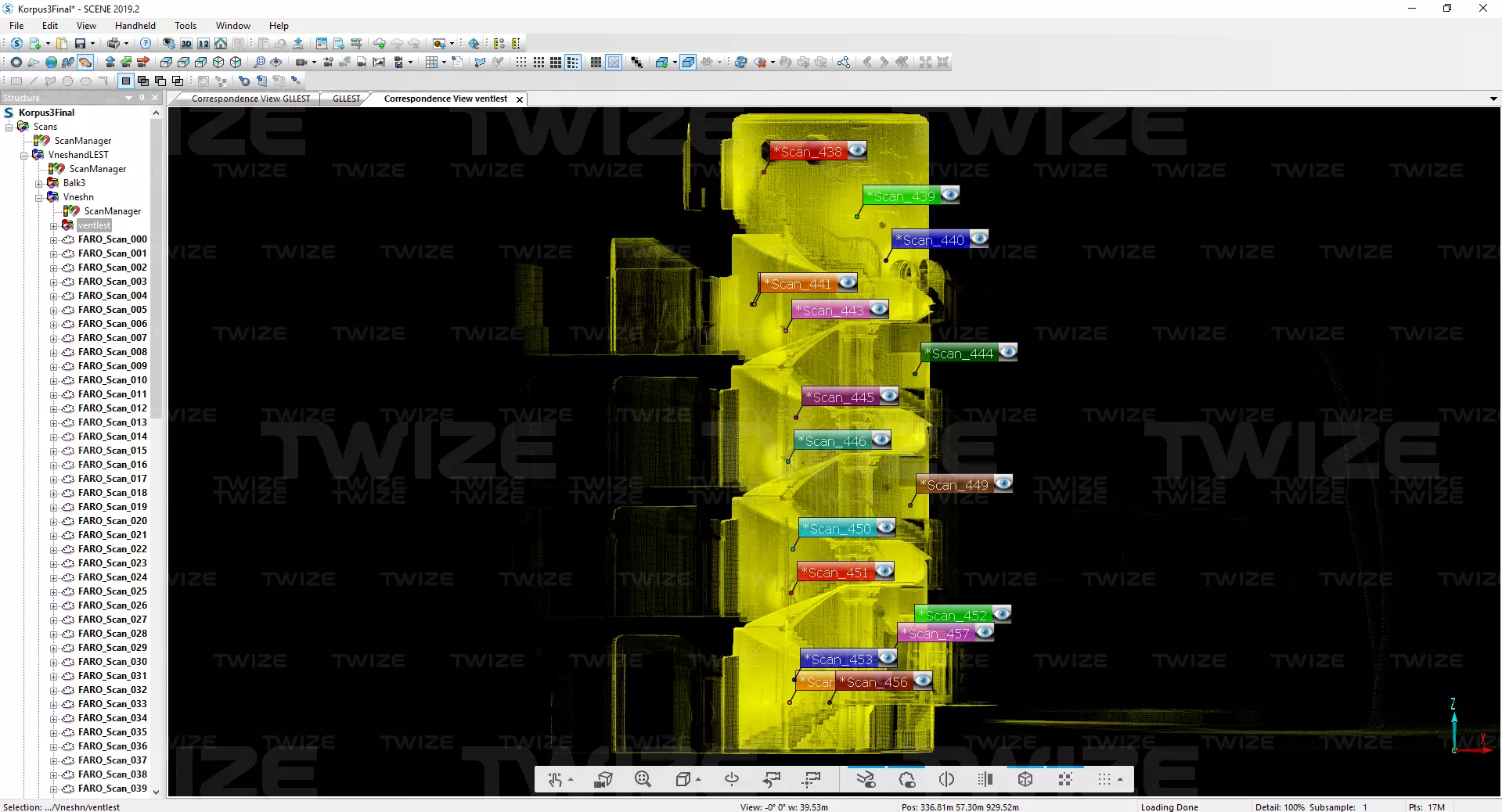Switch to Correspondence View GLLEST tab
The image size is (1502, 812).
pos(250,99)
